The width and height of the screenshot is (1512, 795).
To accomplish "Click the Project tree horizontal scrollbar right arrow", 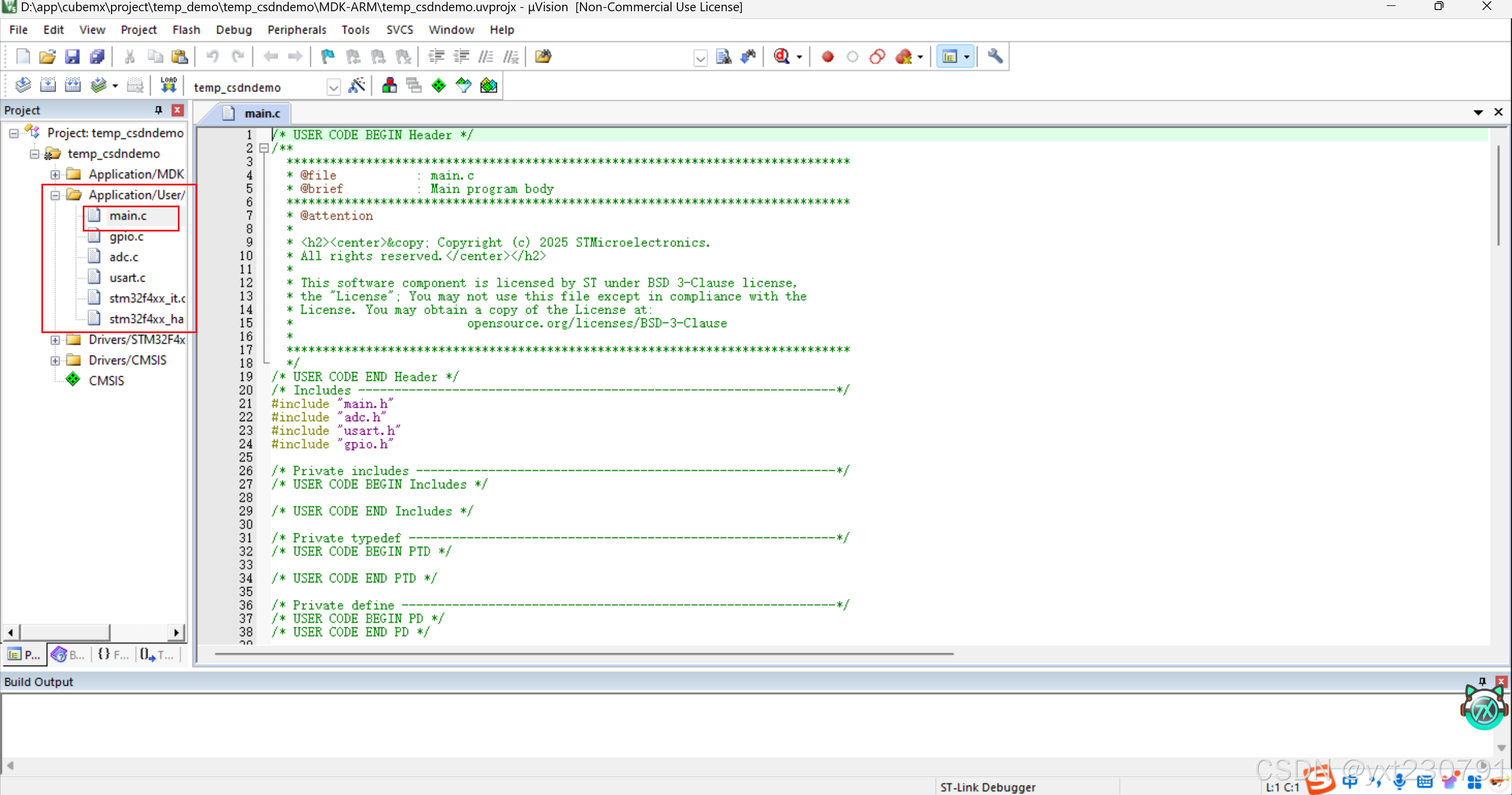I will tap(176, 633).
